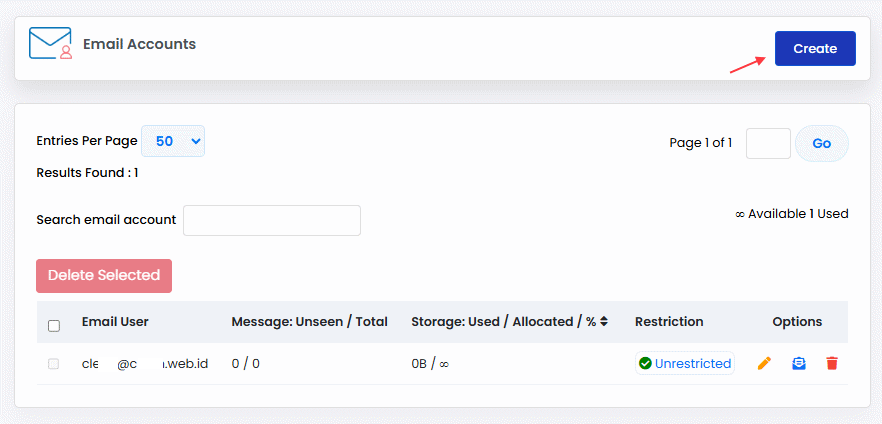Click the Go pagination button
This screenshot has height=424, width=882.
(x=822, y=143)
